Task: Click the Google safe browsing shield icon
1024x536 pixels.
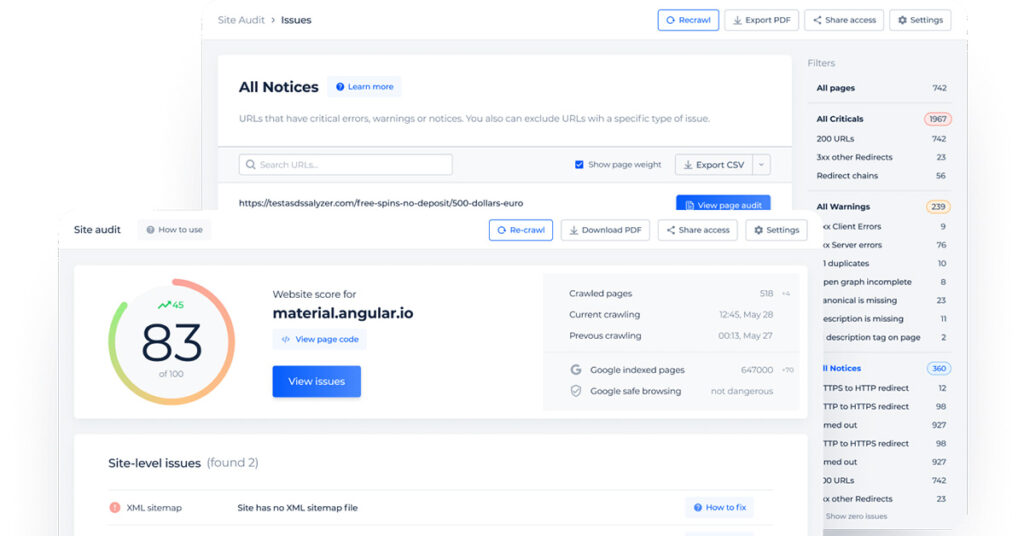Action: pyautogui.click(x=575, y=391)
